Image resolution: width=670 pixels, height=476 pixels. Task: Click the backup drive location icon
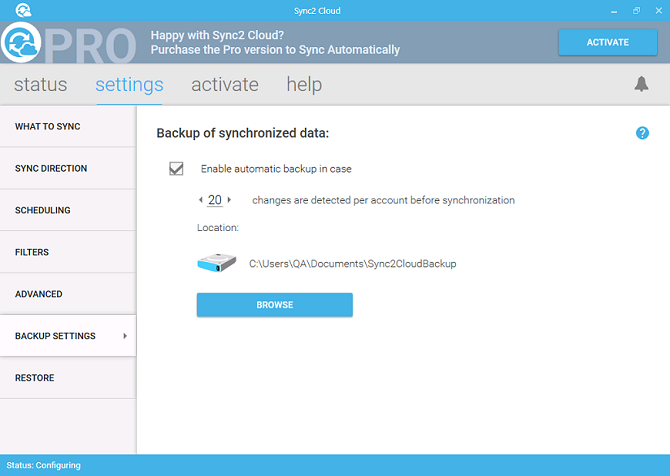point(217,262)
